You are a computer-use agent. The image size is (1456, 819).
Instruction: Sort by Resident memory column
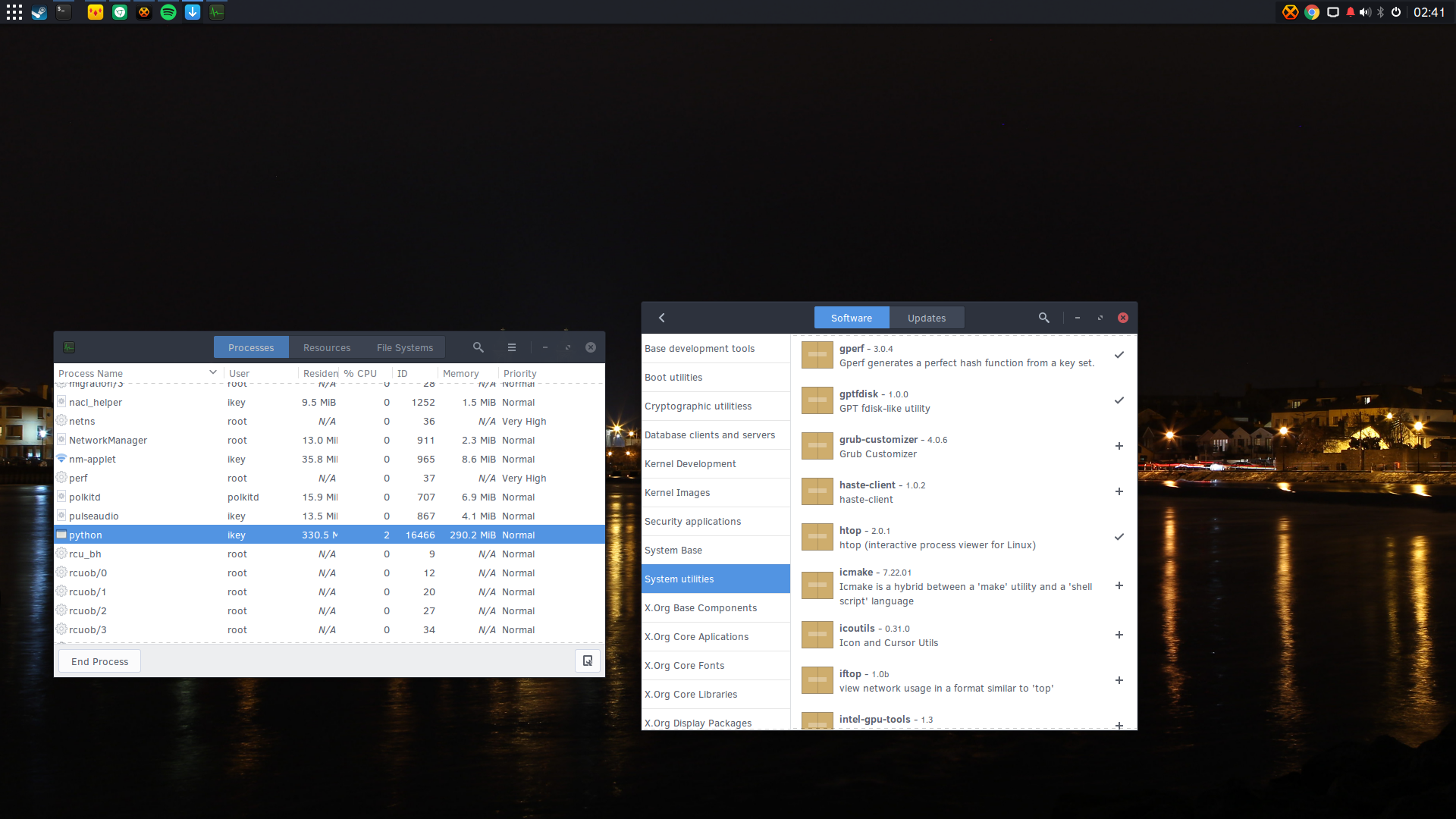pos(319,373)
